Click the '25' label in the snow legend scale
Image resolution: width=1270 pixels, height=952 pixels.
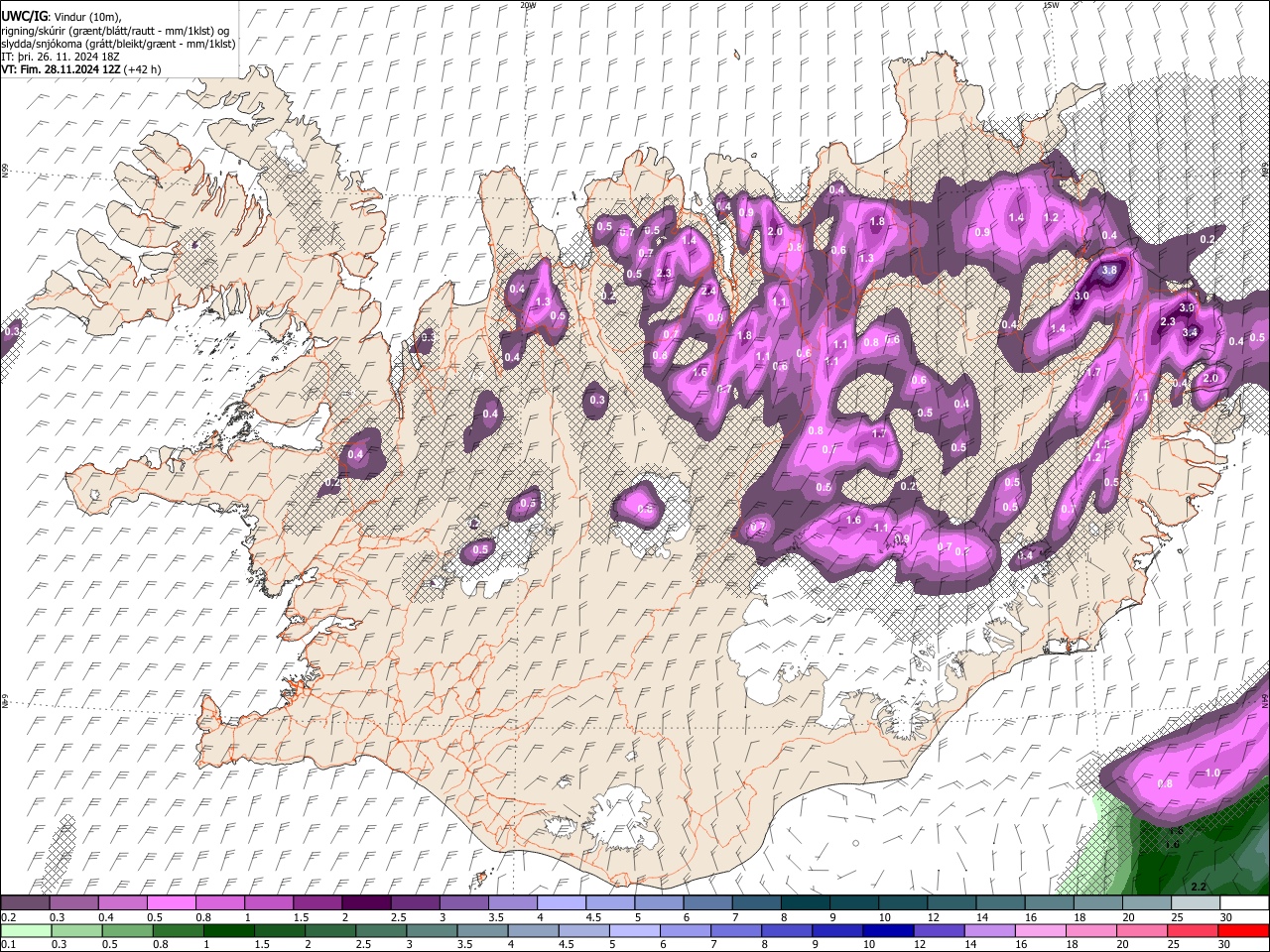[1176, 917]
